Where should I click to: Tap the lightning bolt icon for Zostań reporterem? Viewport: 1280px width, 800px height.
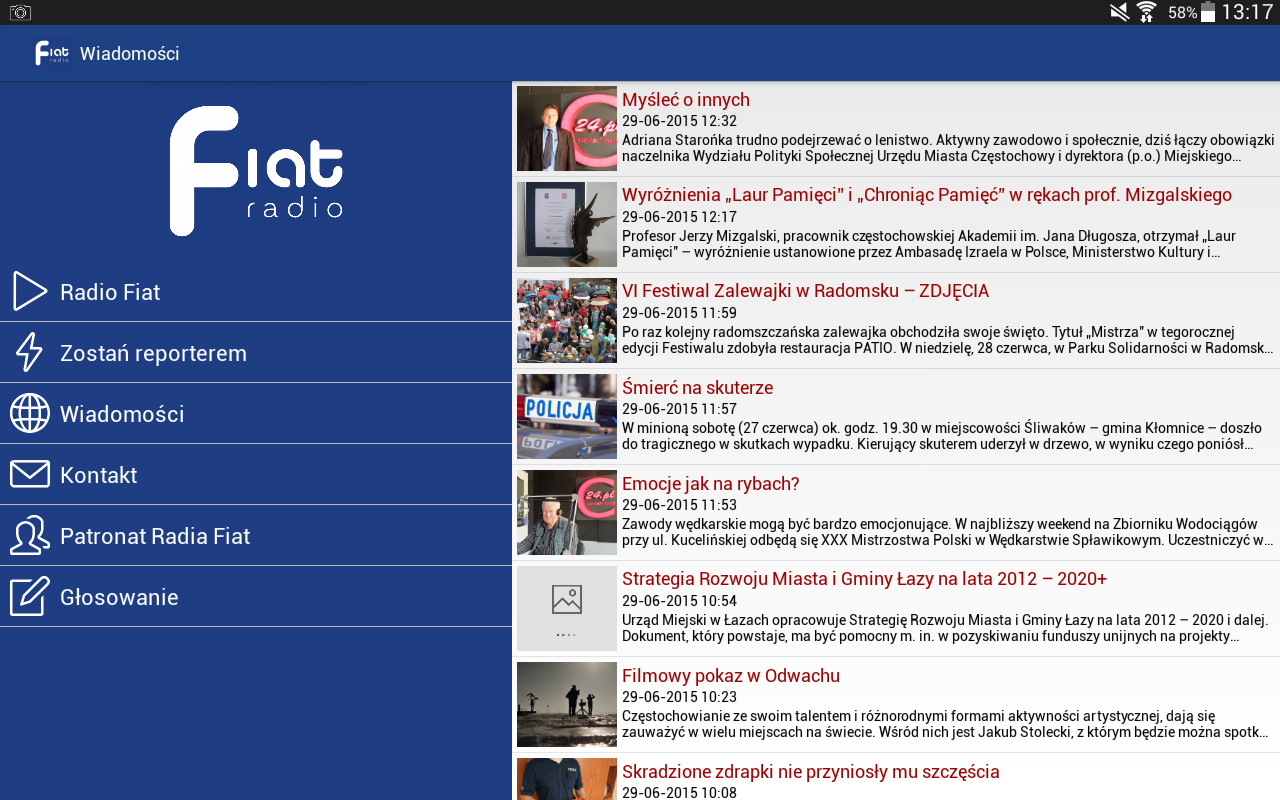pyautogui.click(x=30, y=353)
